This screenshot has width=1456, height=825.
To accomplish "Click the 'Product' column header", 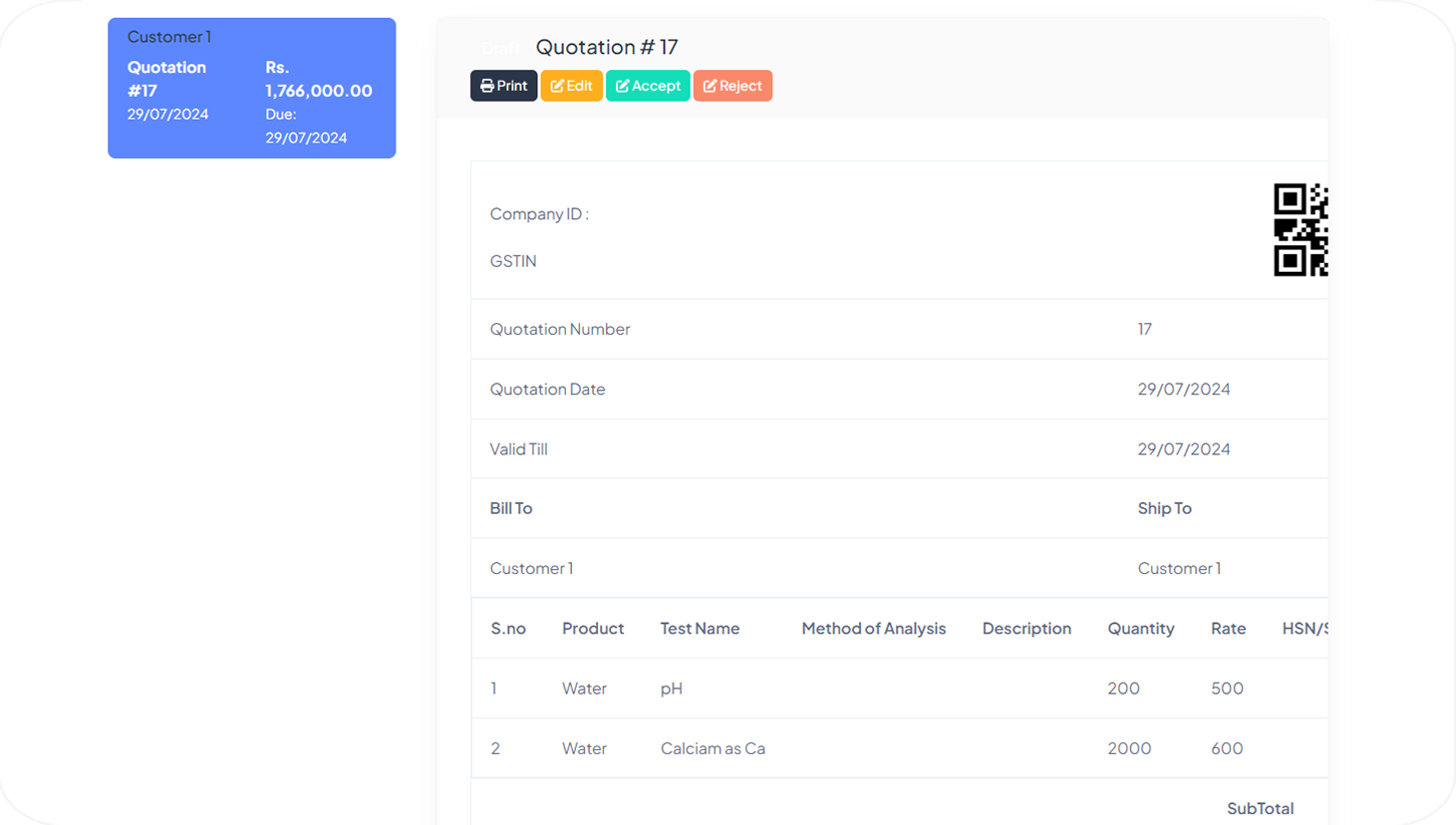I will coord(593,629).
